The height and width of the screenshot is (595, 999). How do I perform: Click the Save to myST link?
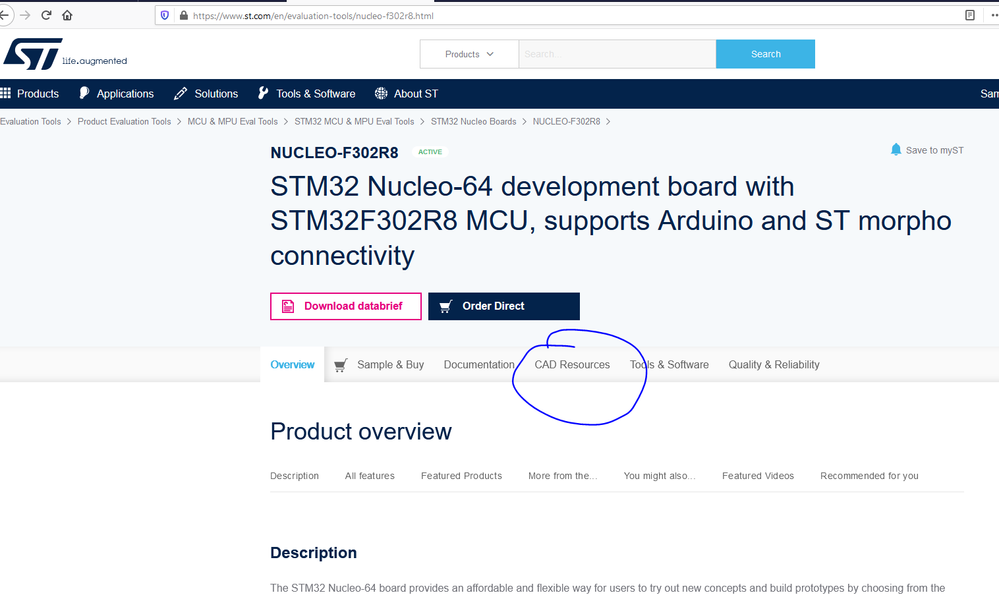coord(935,150)
